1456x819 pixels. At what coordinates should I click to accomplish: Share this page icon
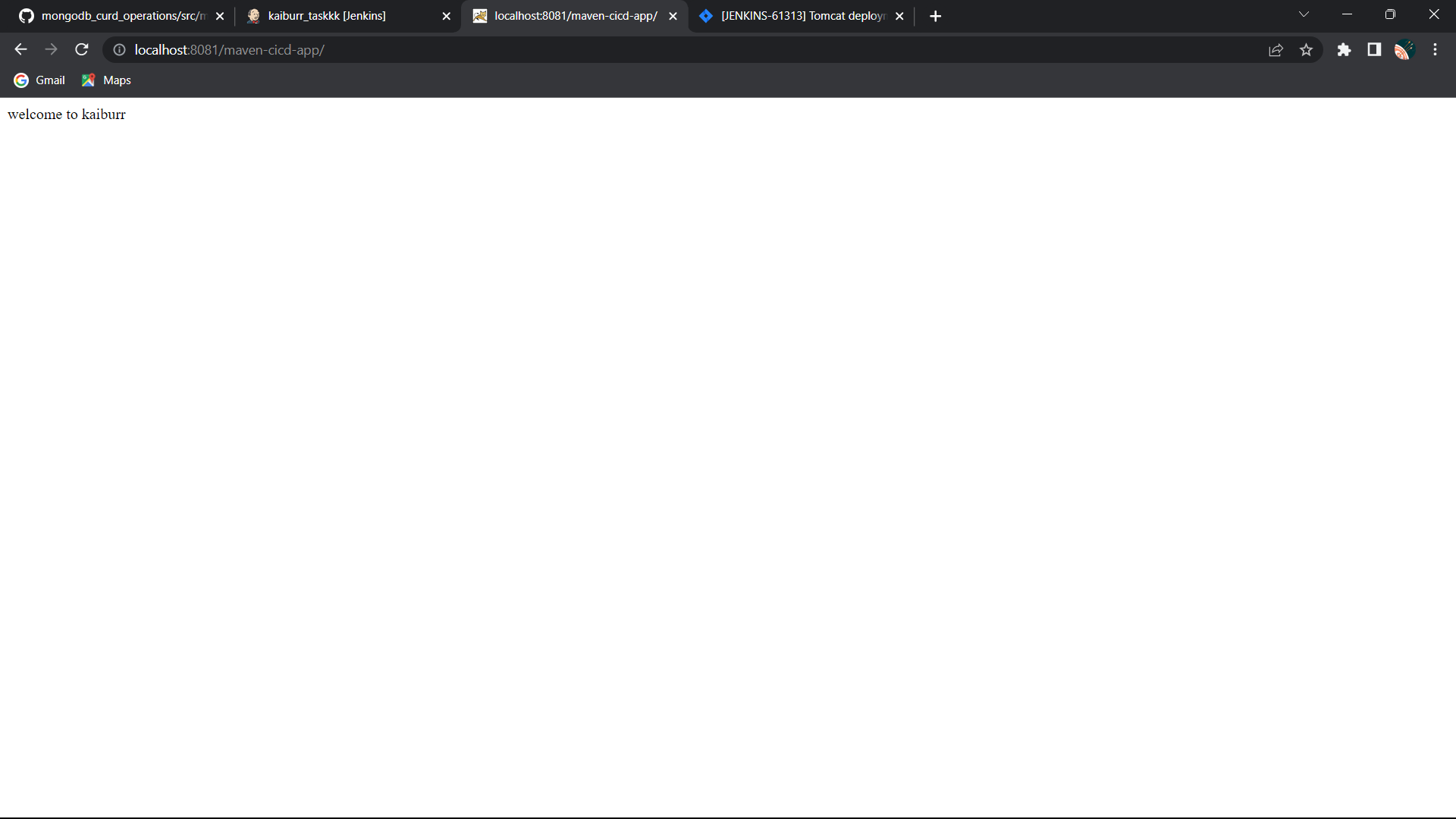(x=1276, y=50)
